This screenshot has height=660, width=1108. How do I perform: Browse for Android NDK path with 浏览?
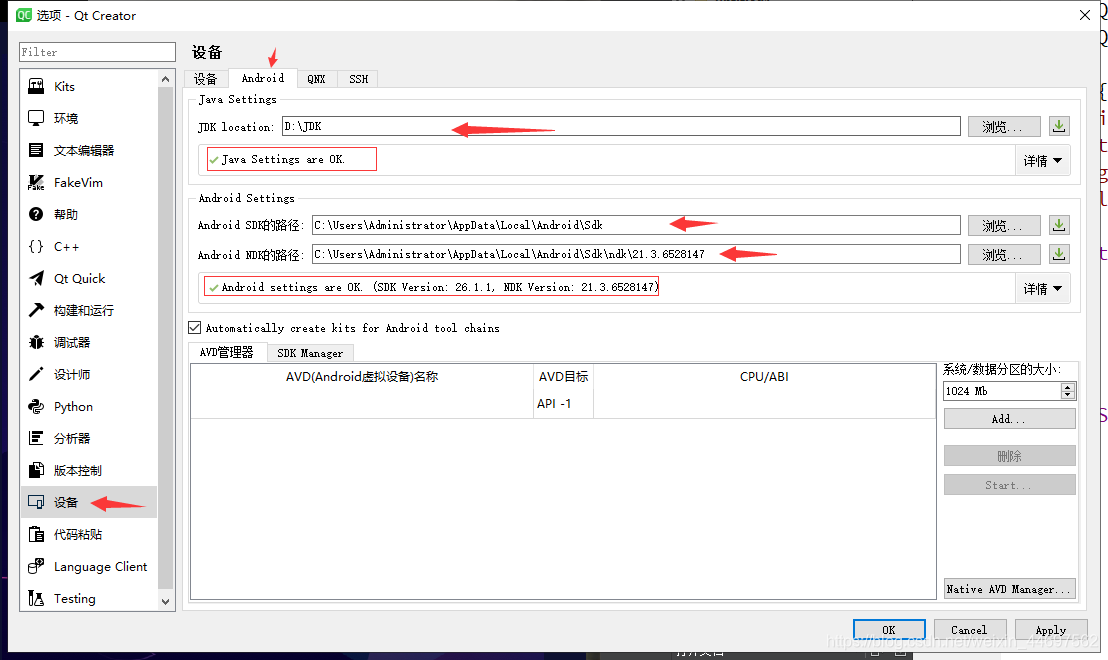(1003, 254)
